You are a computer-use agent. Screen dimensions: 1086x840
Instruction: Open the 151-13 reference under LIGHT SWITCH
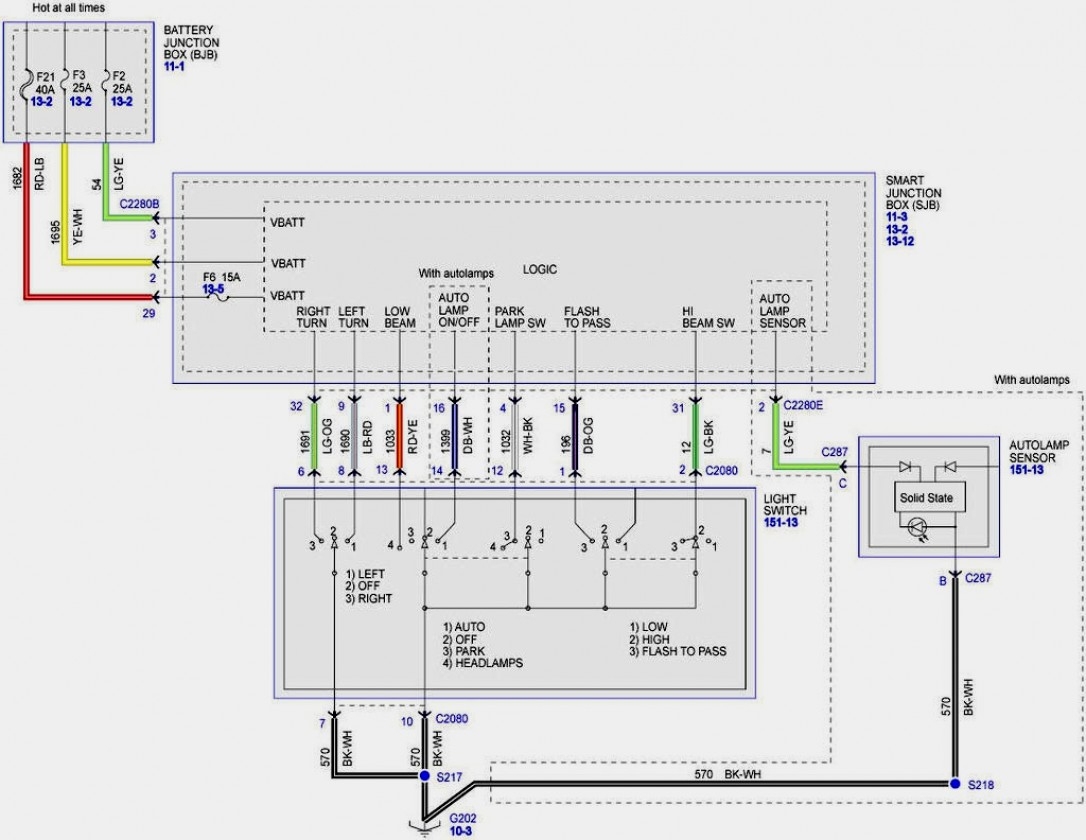[780, 521]
